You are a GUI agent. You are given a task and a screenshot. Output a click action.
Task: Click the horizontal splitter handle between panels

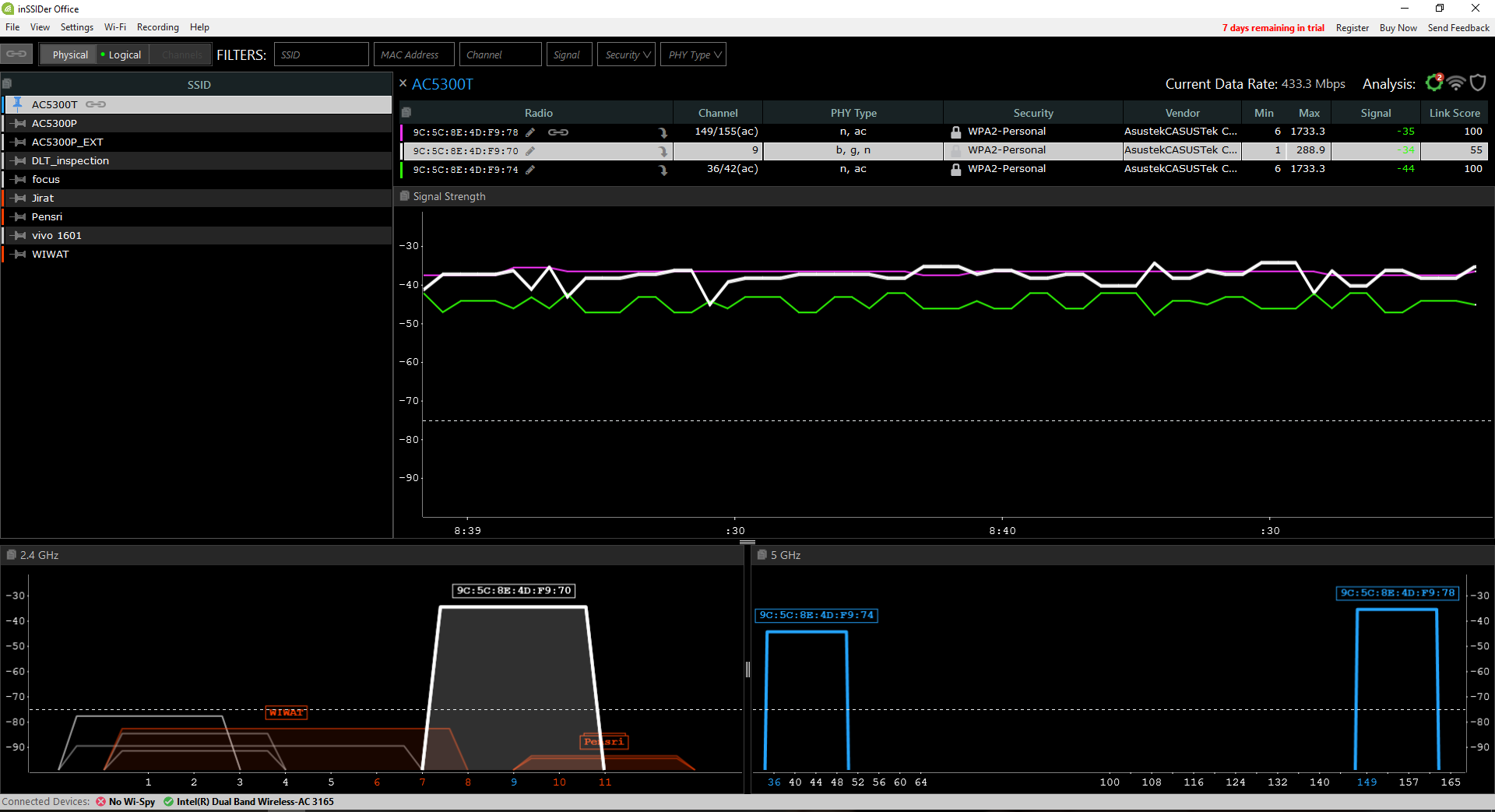click(x=747, y=542)
